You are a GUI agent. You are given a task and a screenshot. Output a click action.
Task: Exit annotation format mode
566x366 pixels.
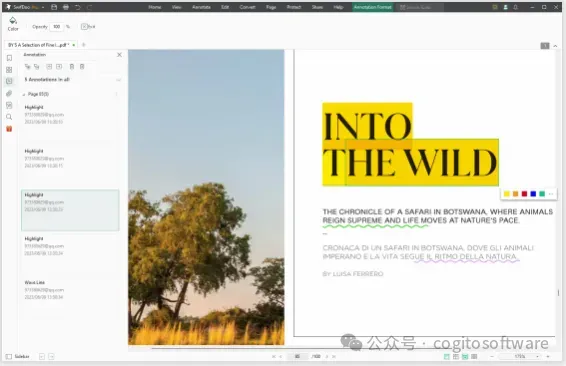[x=88, y=27]
